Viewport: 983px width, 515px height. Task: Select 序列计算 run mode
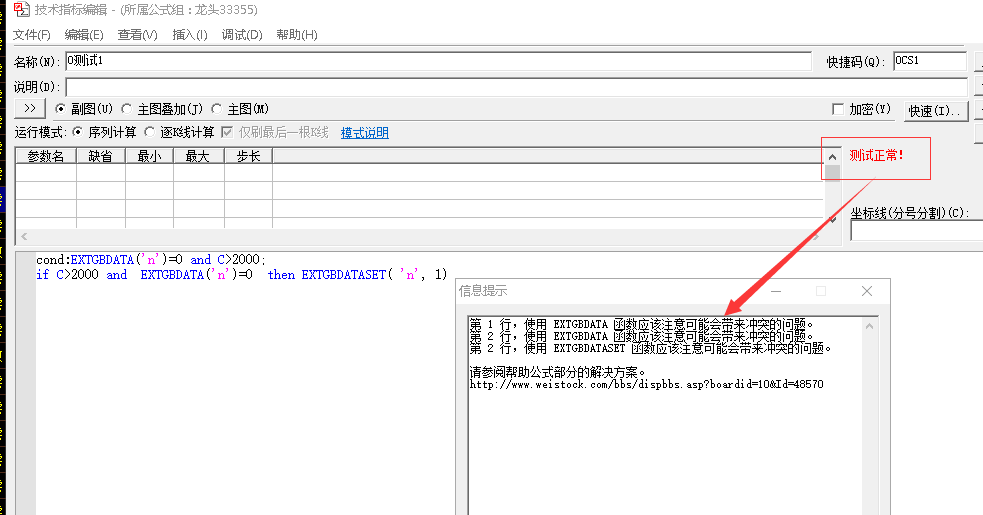79,132
